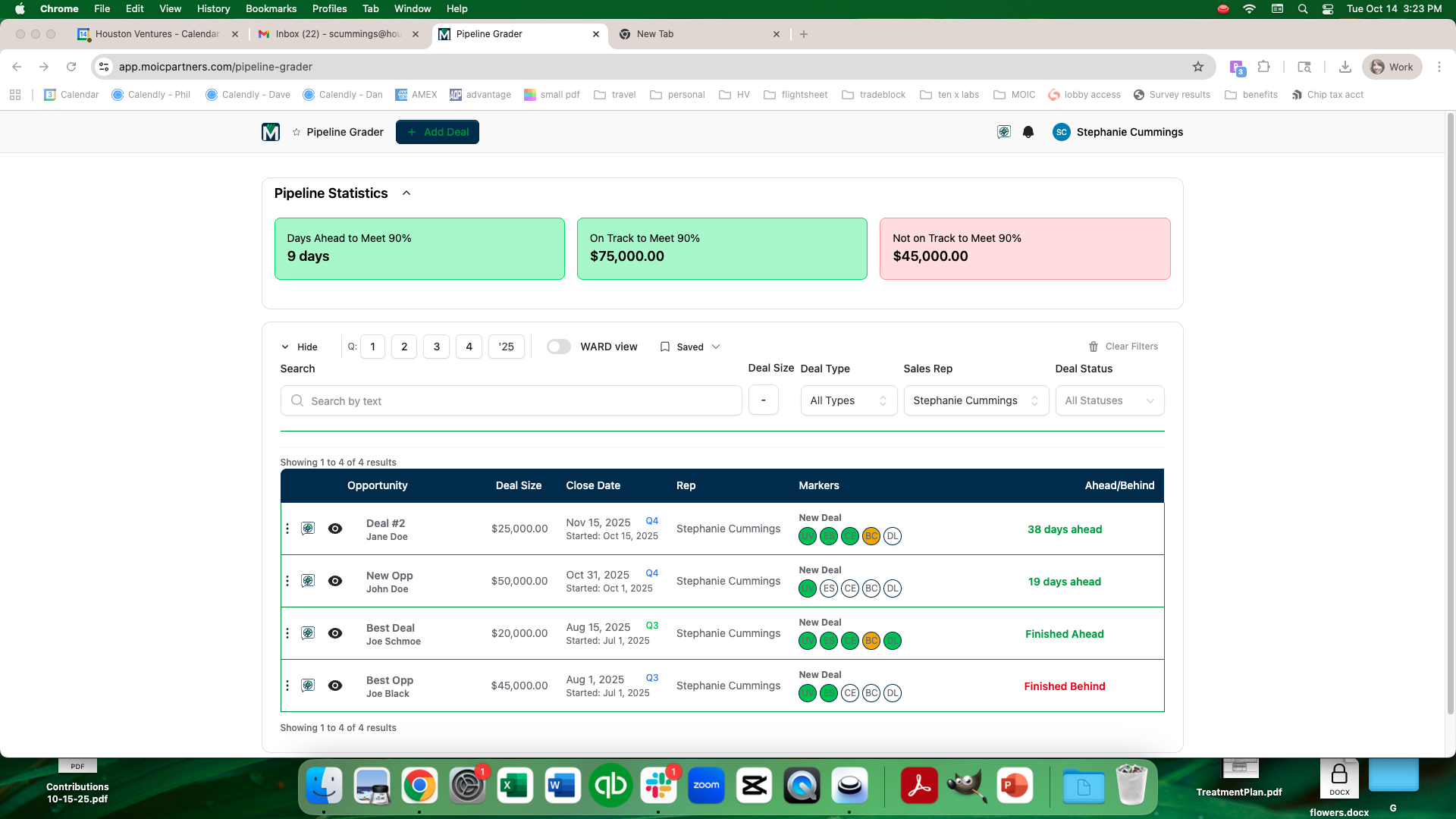Toggle the eye icon for Best Deal
1456x819 pixels.
pyautogui.click(x=335, y=633)
